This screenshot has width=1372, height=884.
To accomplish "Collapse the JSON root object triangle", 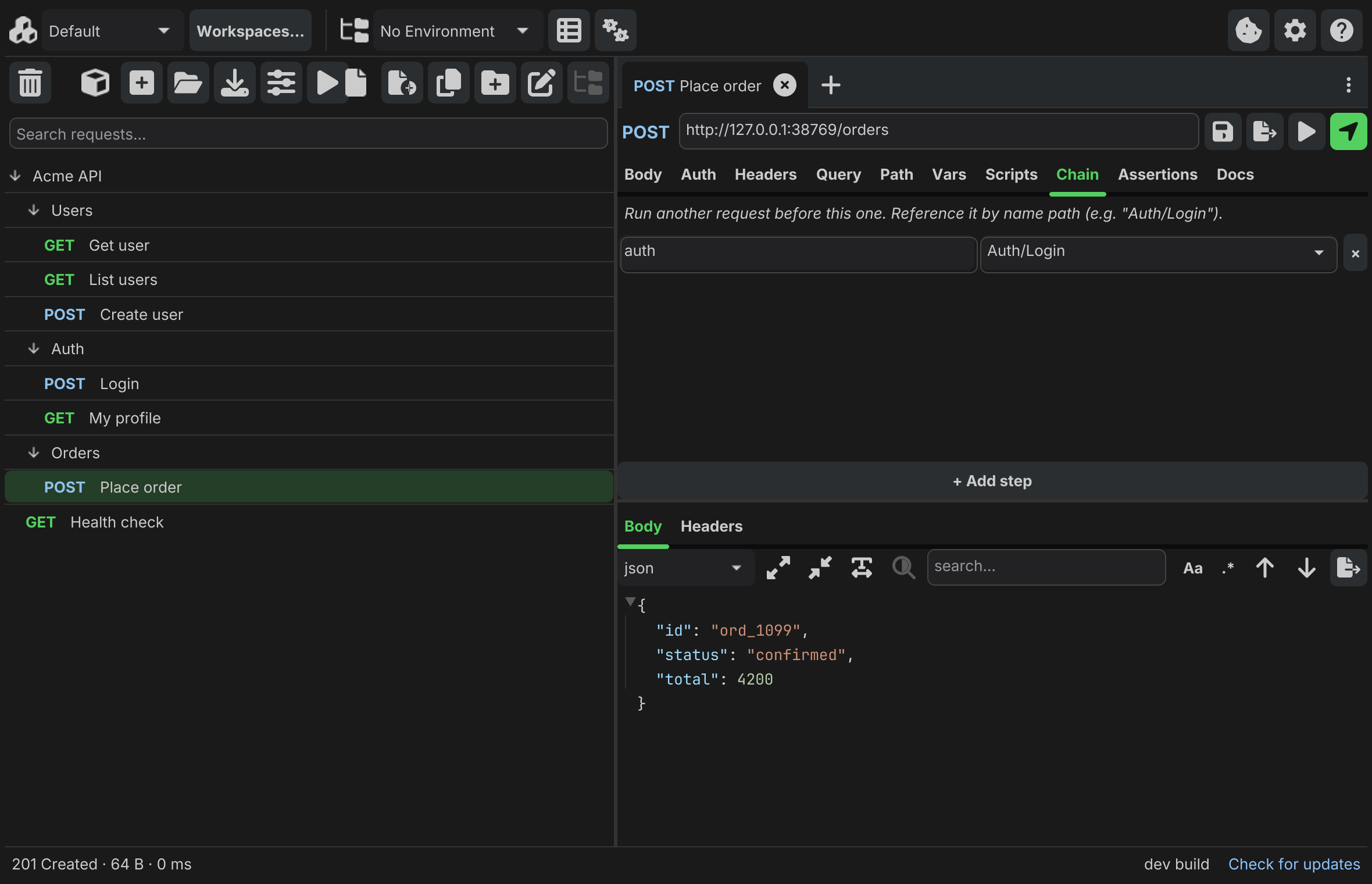I will coord(630,602).
